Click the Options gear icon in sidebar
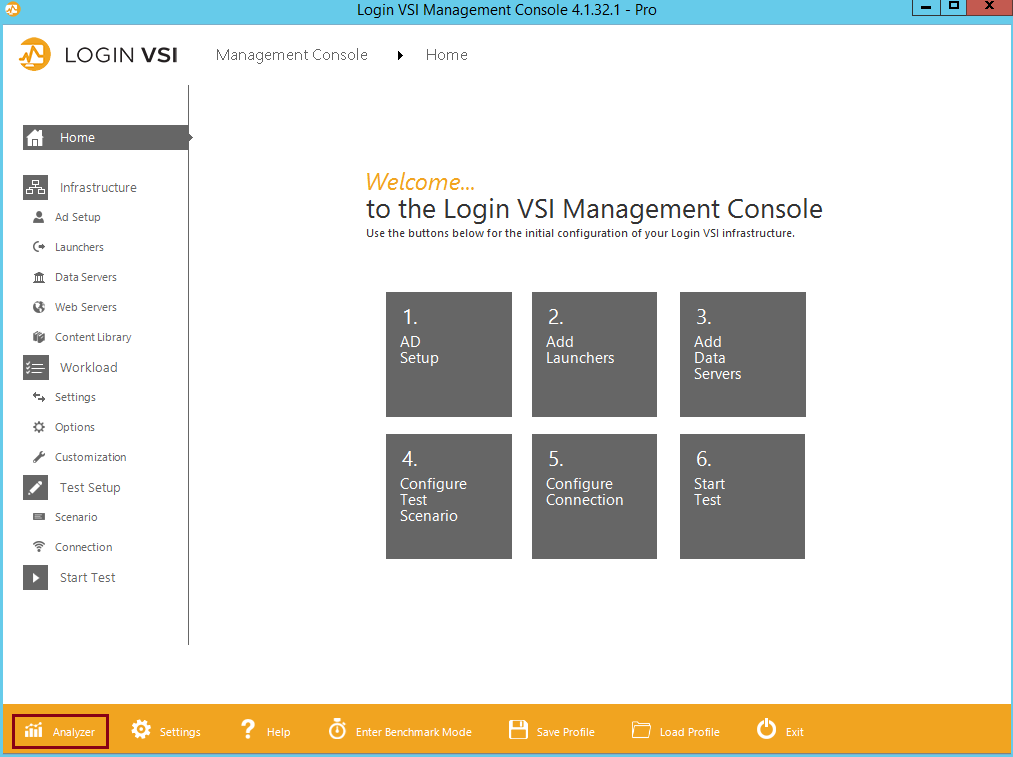 [39, 427]
